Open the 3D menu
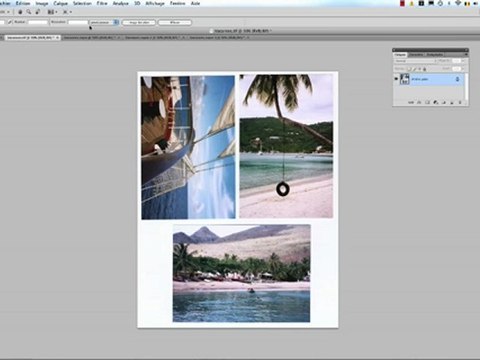480x360 pixels. tap(137, 3)
